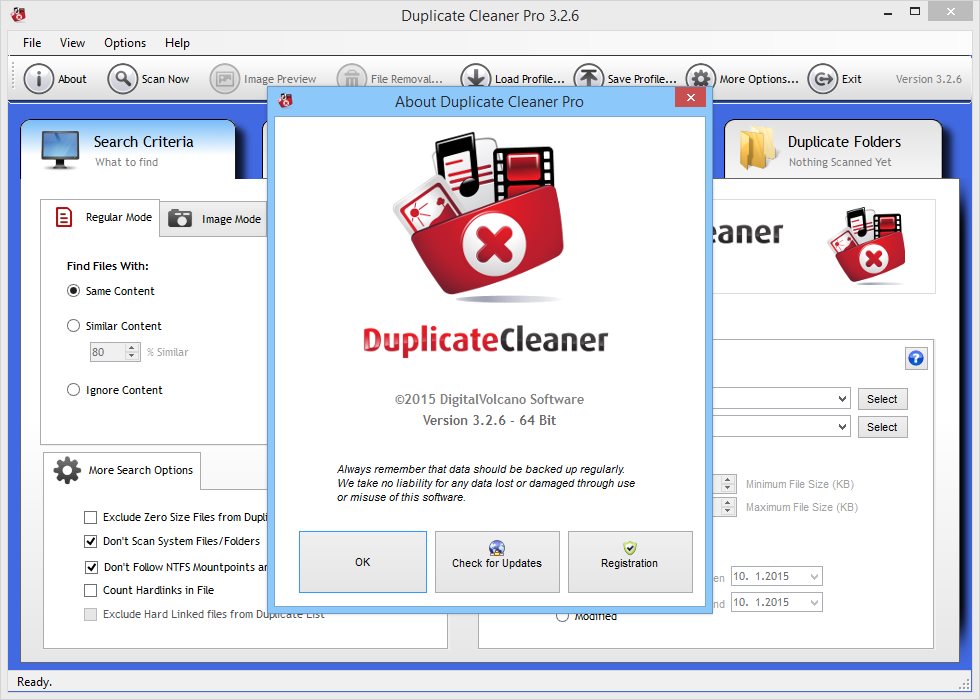Enable Exclude Zero Size Files checkbox
Viewport: 980px width, 700px height.
pos(91,518)
